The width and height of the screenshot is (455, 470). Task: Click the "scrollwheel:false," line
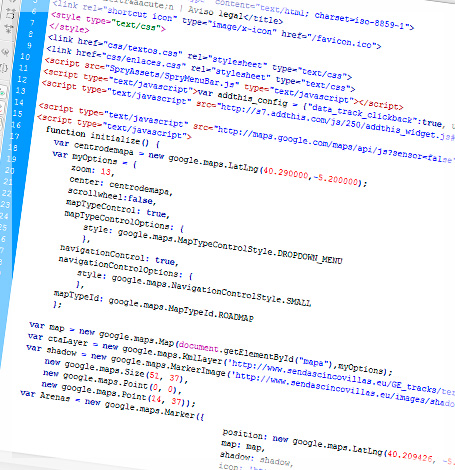coord(112,196)
